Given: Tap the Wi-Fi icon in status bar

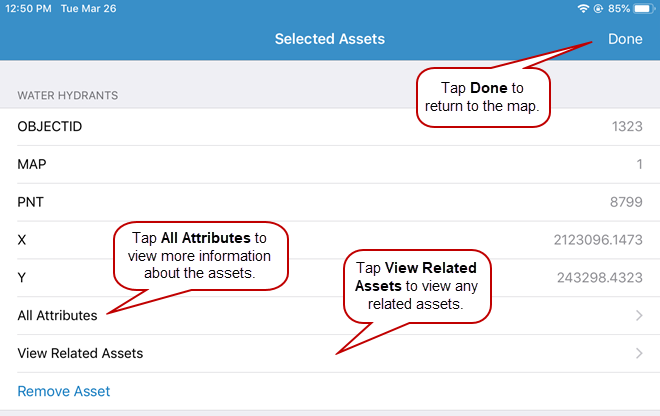Looking at the screenshot, I should (x=584, y=8).
